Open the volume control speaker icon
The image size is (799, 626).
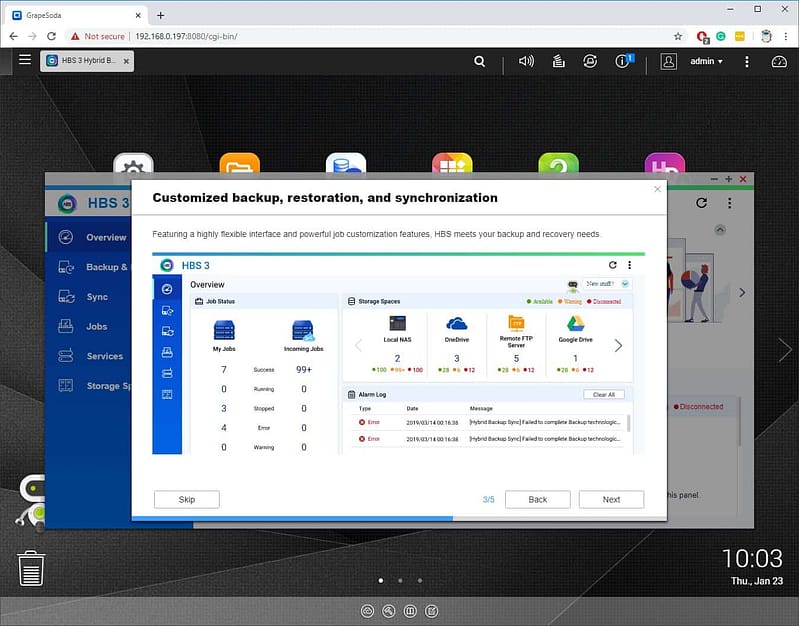526,62
